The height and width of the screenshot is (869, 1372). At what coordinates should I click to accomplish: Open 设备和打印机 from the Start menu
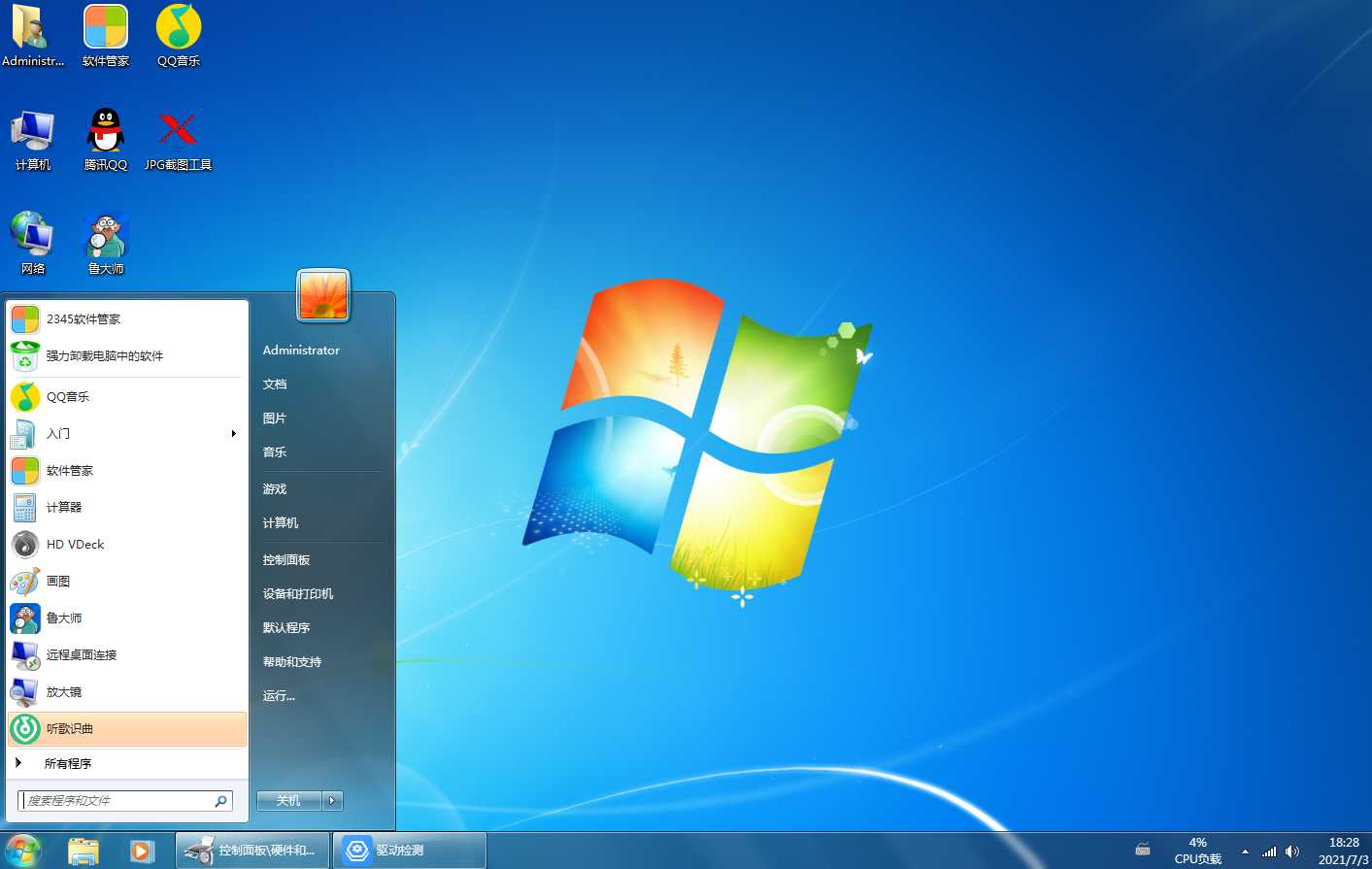tap(298, 594)
